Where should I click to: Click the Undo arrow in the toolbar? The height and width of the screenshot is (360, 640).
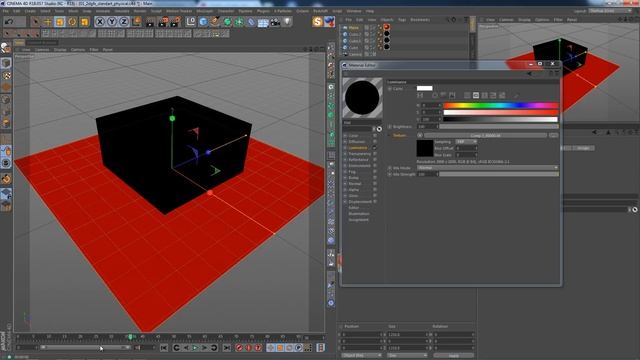(9, 21)
